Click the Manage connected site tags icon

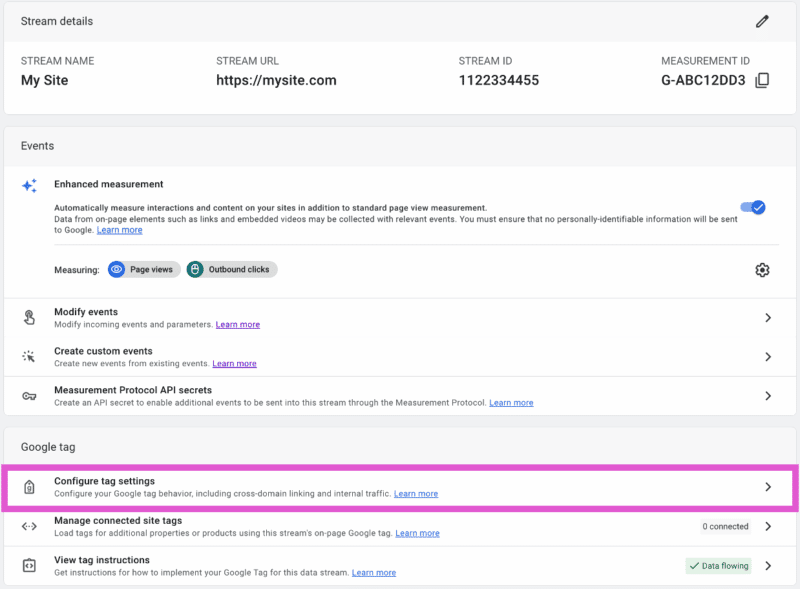[30, 526]
